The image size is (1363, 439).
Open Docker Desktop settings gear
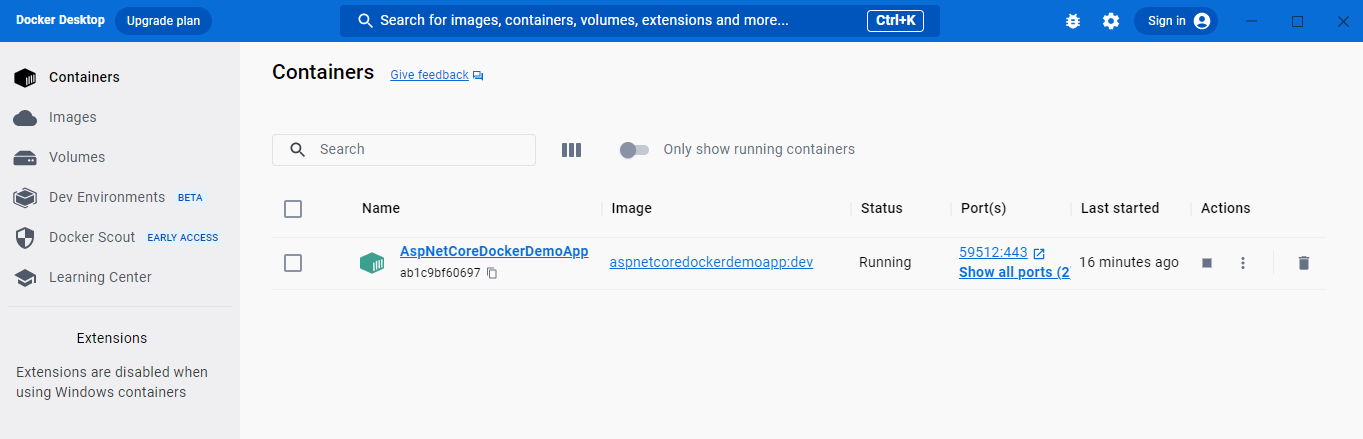coord(1111,21)
